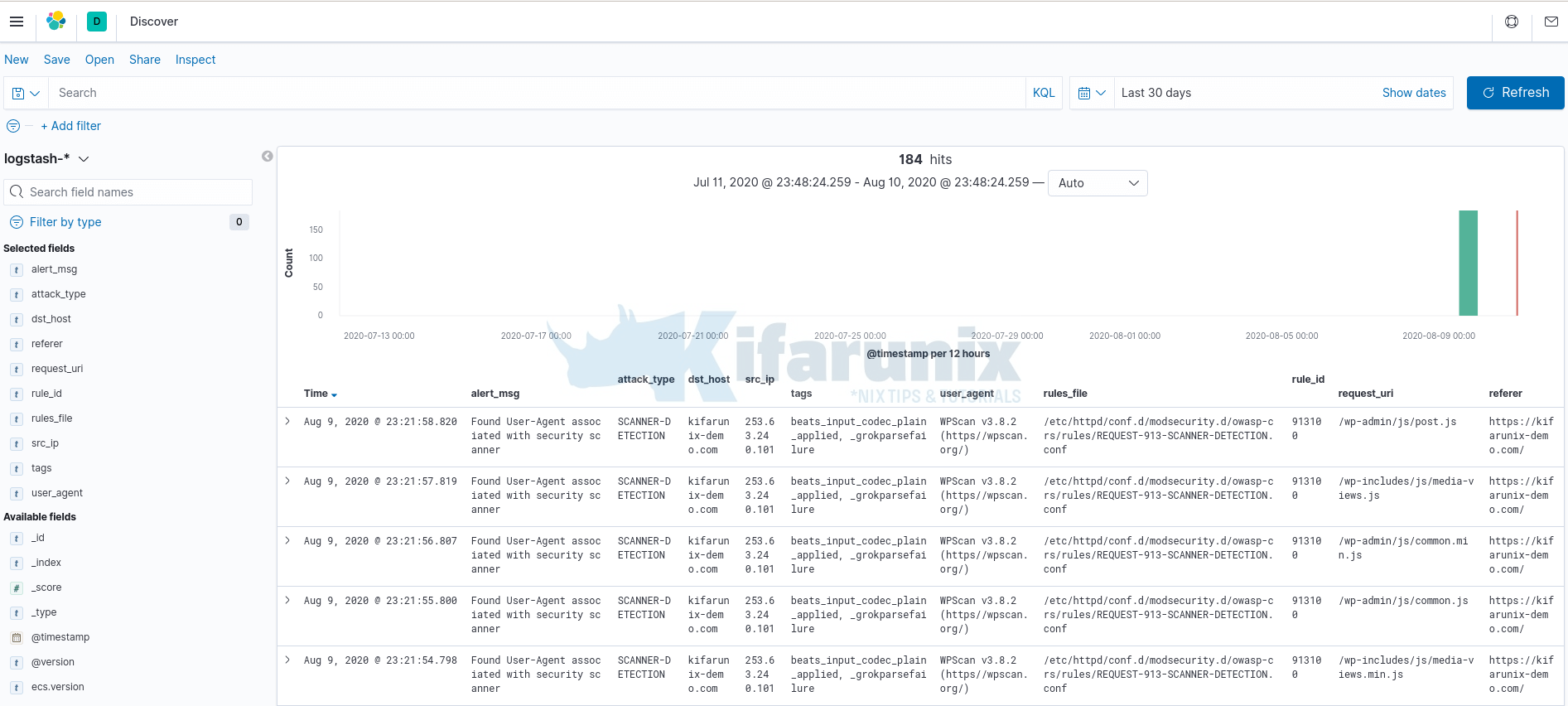Click the alert_msg column header
The height and width of the screenshot is (706, 1568).
(x=495, y=394)
